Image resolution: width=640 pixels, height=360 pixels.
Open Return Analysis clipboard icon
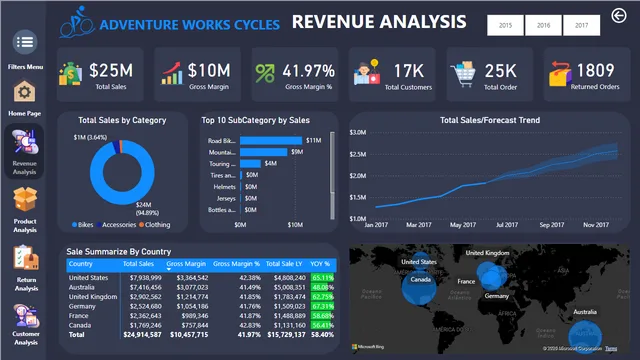[x=26, y=258]
